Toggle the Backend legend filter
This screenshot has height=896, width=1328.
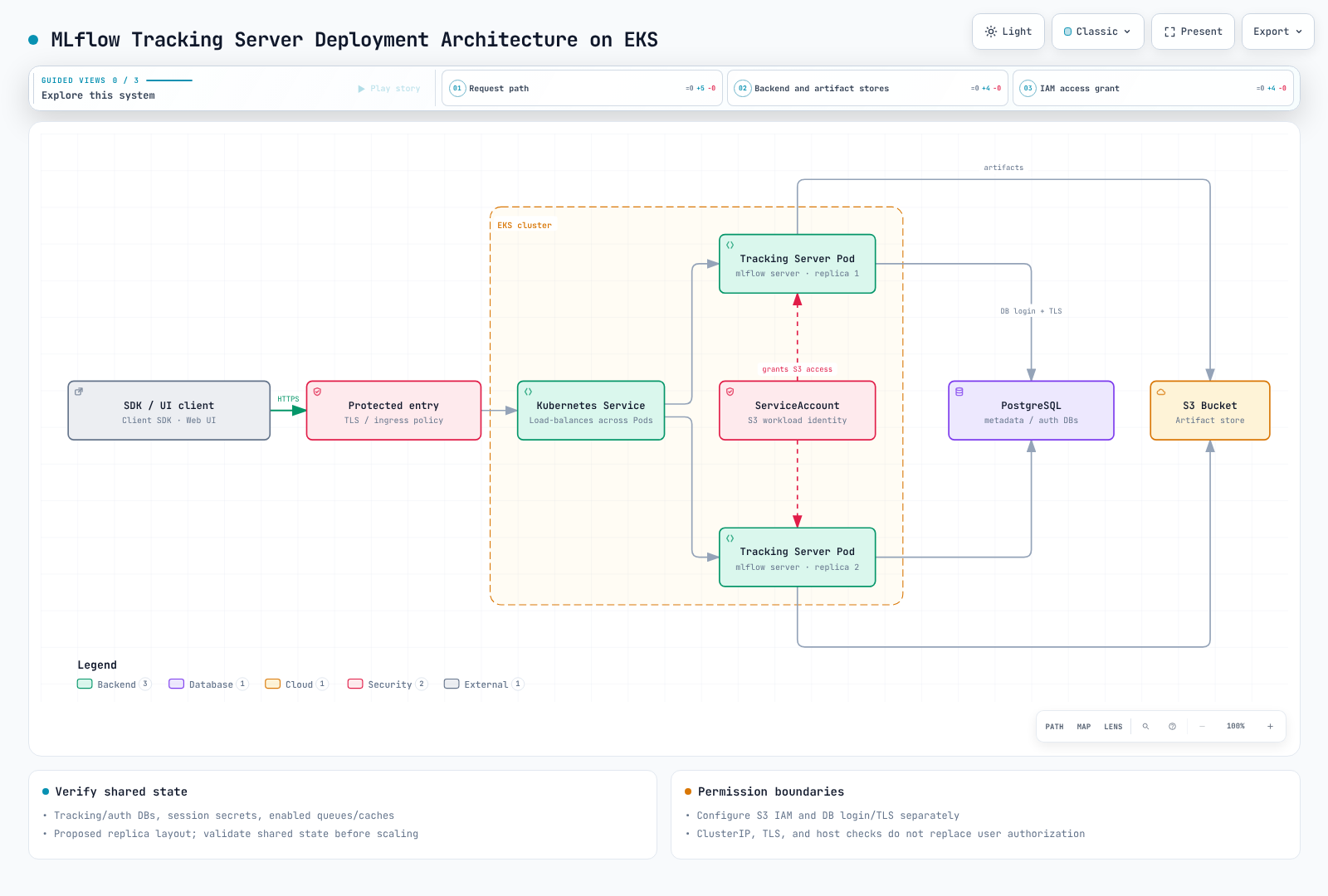114,684
